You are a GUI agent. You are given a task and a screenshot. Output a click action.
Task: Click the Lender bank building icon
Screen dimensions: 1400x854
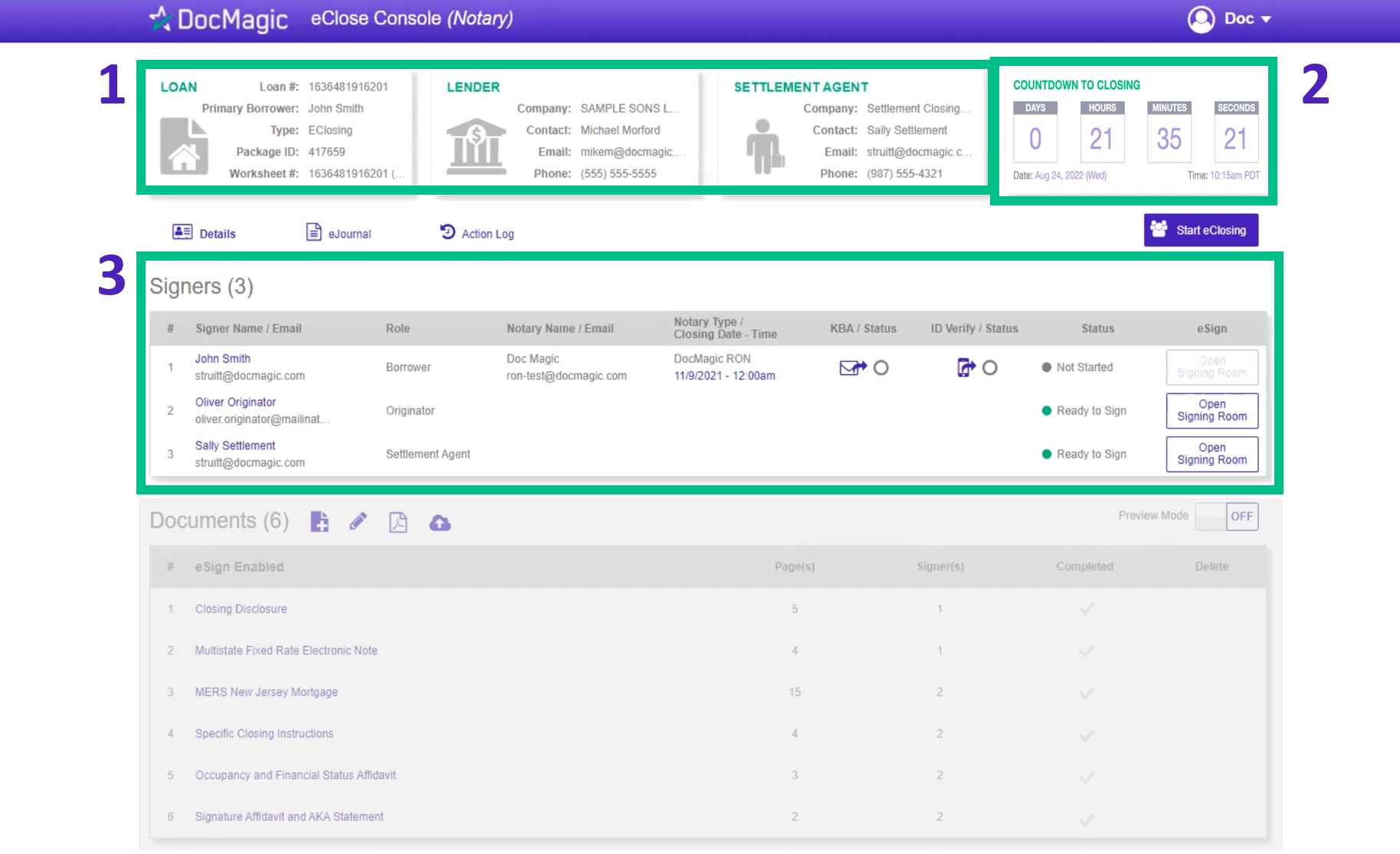(x=476, y=146)
